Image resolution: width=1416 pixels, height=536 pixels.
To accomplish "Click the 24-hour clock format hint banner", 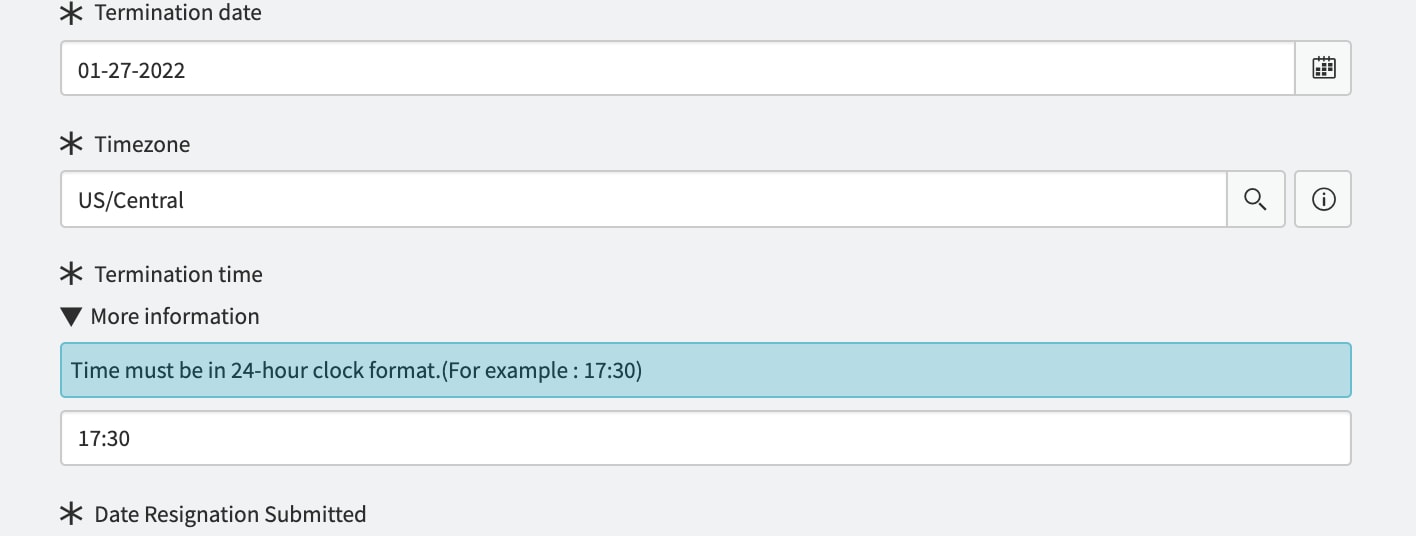I will click(706, 370).
